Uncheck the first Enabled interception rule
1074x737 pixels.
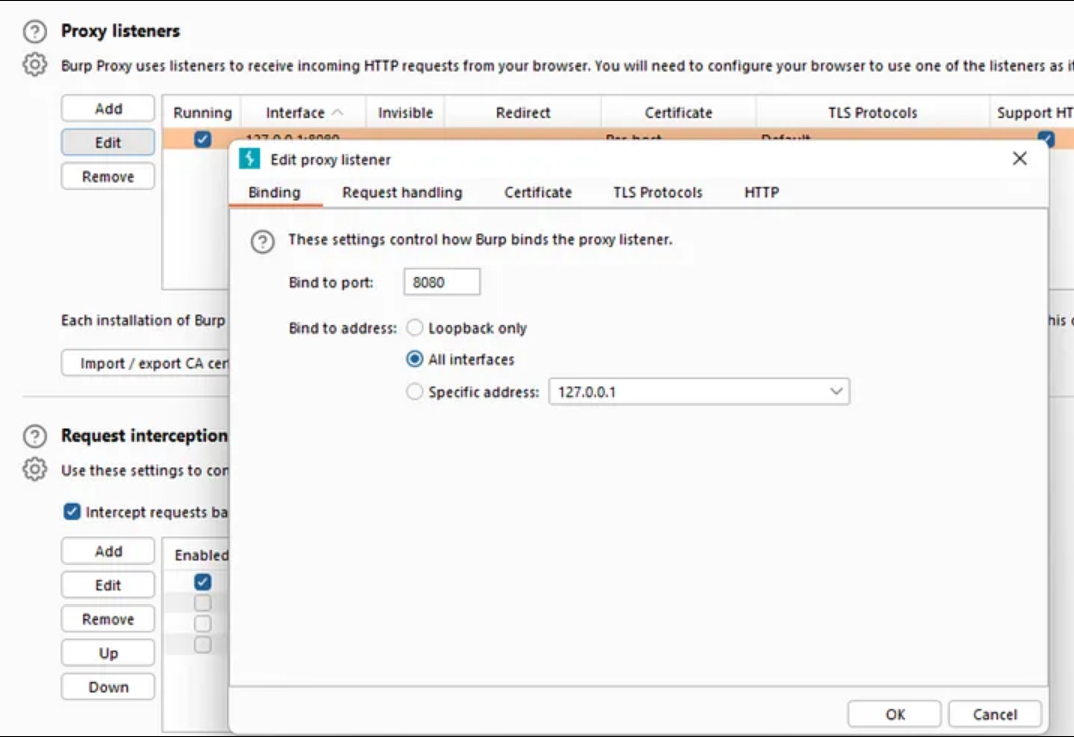(202, 582)
